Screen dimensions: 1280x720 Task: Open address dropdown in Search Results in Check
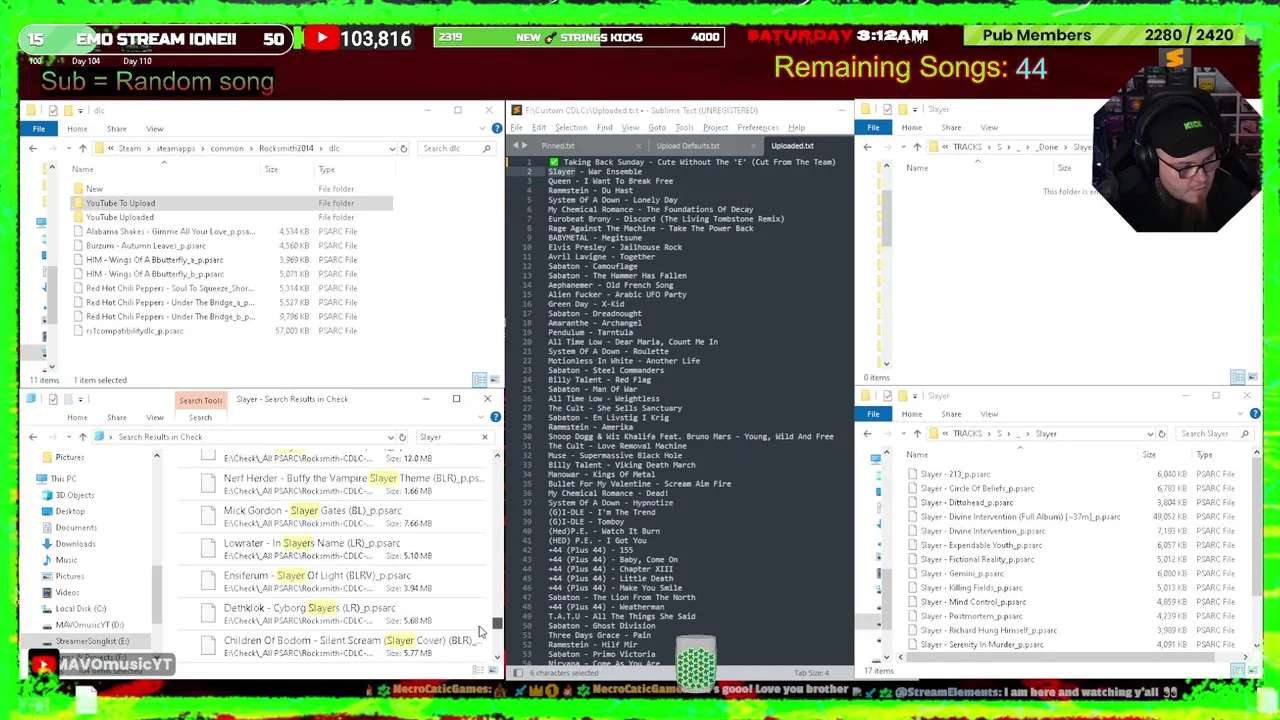[x=390, y=437]
